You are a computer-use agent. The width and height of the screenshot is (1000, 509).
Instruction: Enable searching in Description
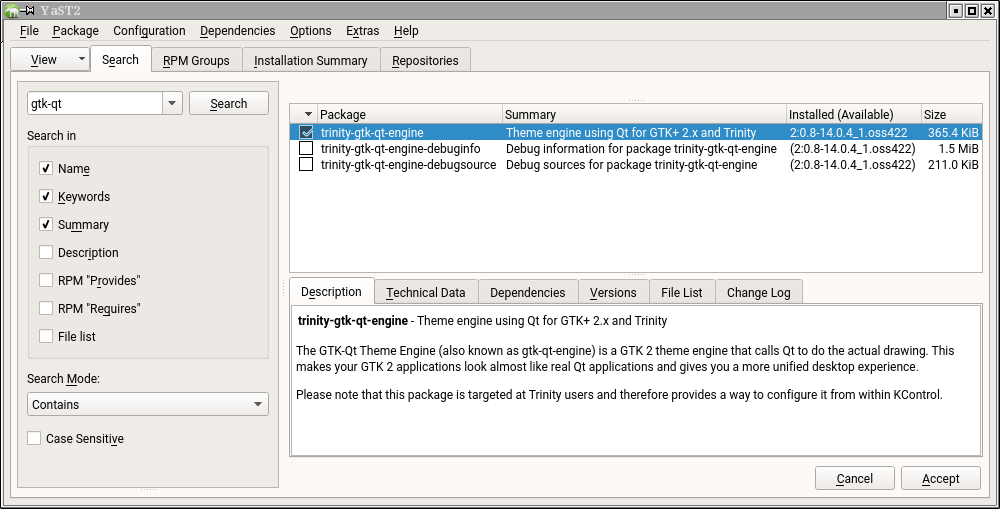[x=46, y=253]
